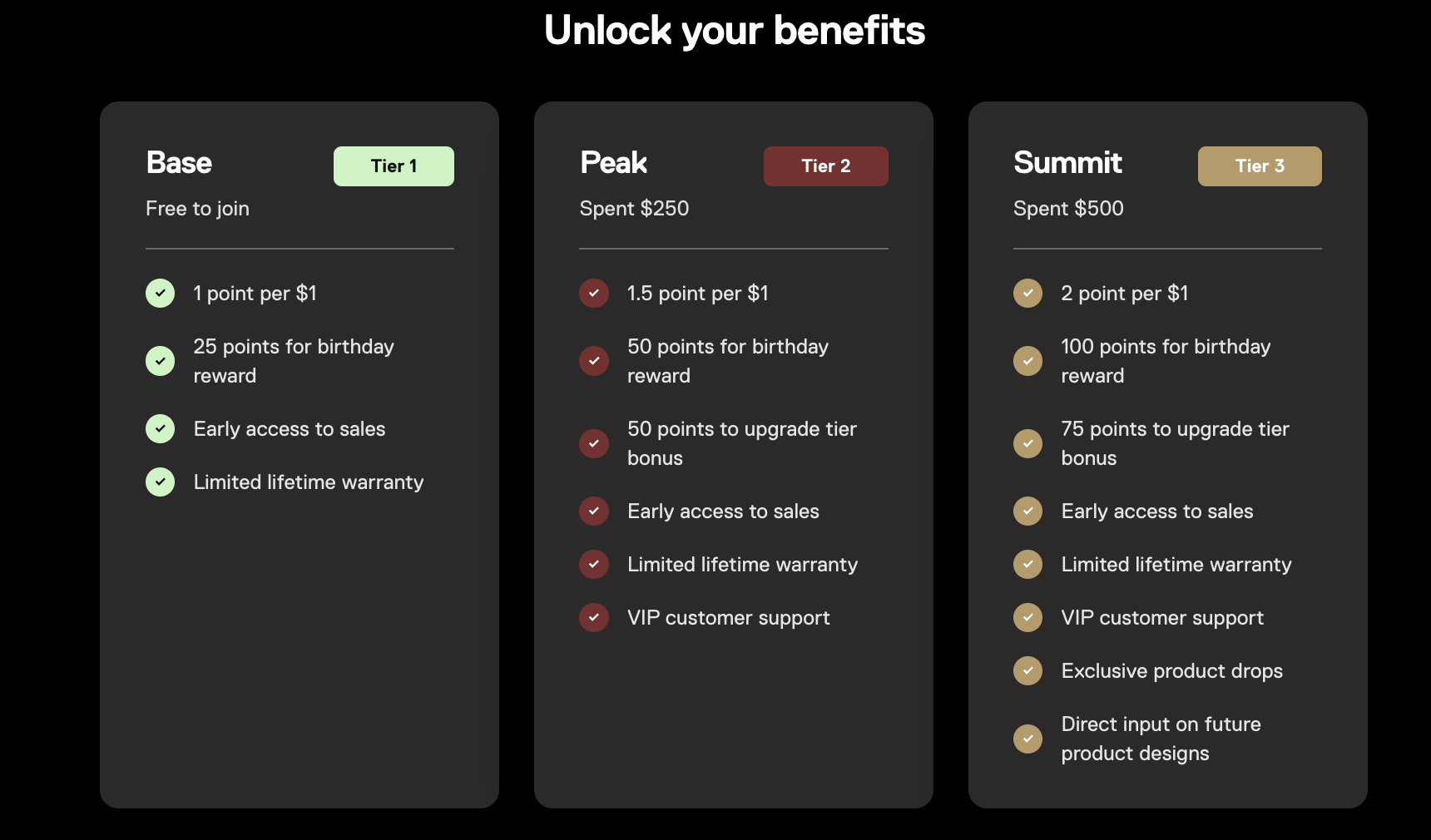Click the gold Tier 3 badge
Screen dimensions: 1431x840
[x=1260, y=166]
